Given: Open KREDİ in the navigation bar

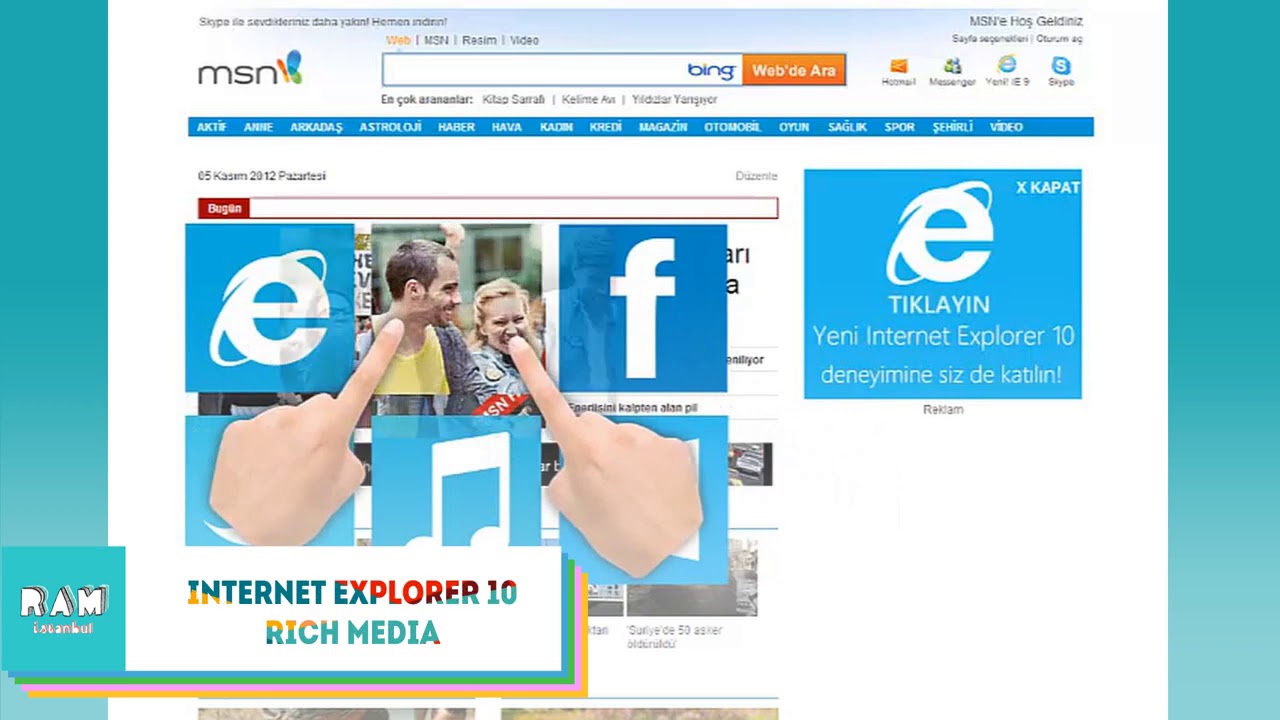Looking at the screenshot, I should tap(605, 127).
